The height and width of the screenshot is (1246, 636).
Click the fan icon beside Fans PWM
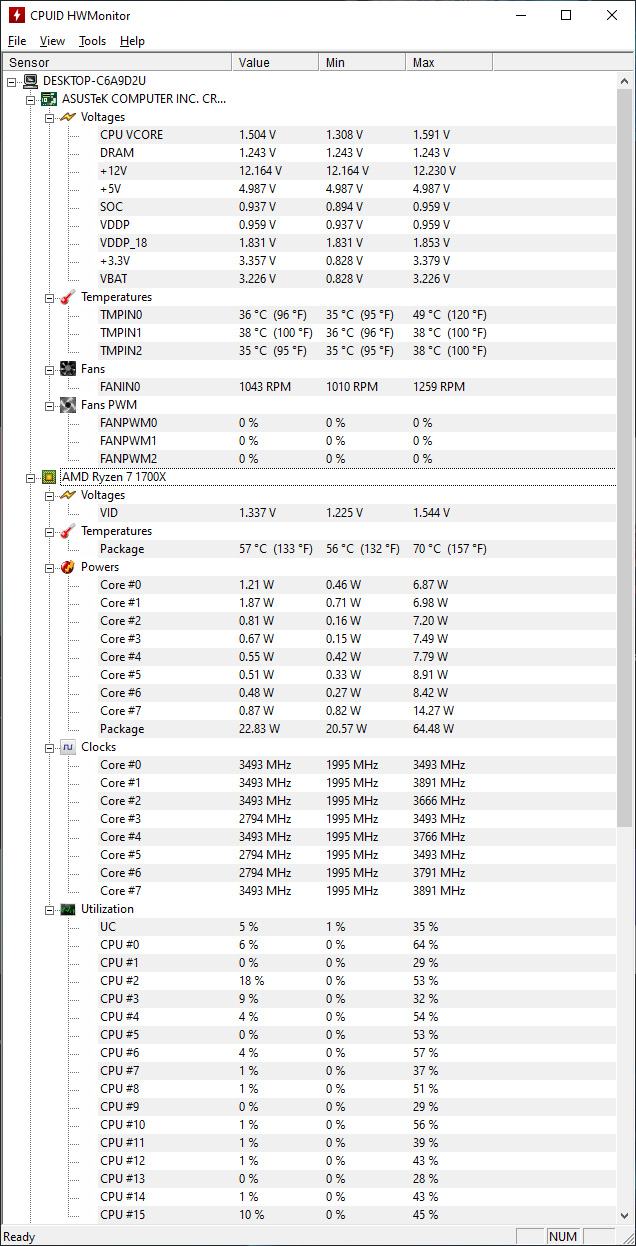pyautogui.click(x=68, y=405)
